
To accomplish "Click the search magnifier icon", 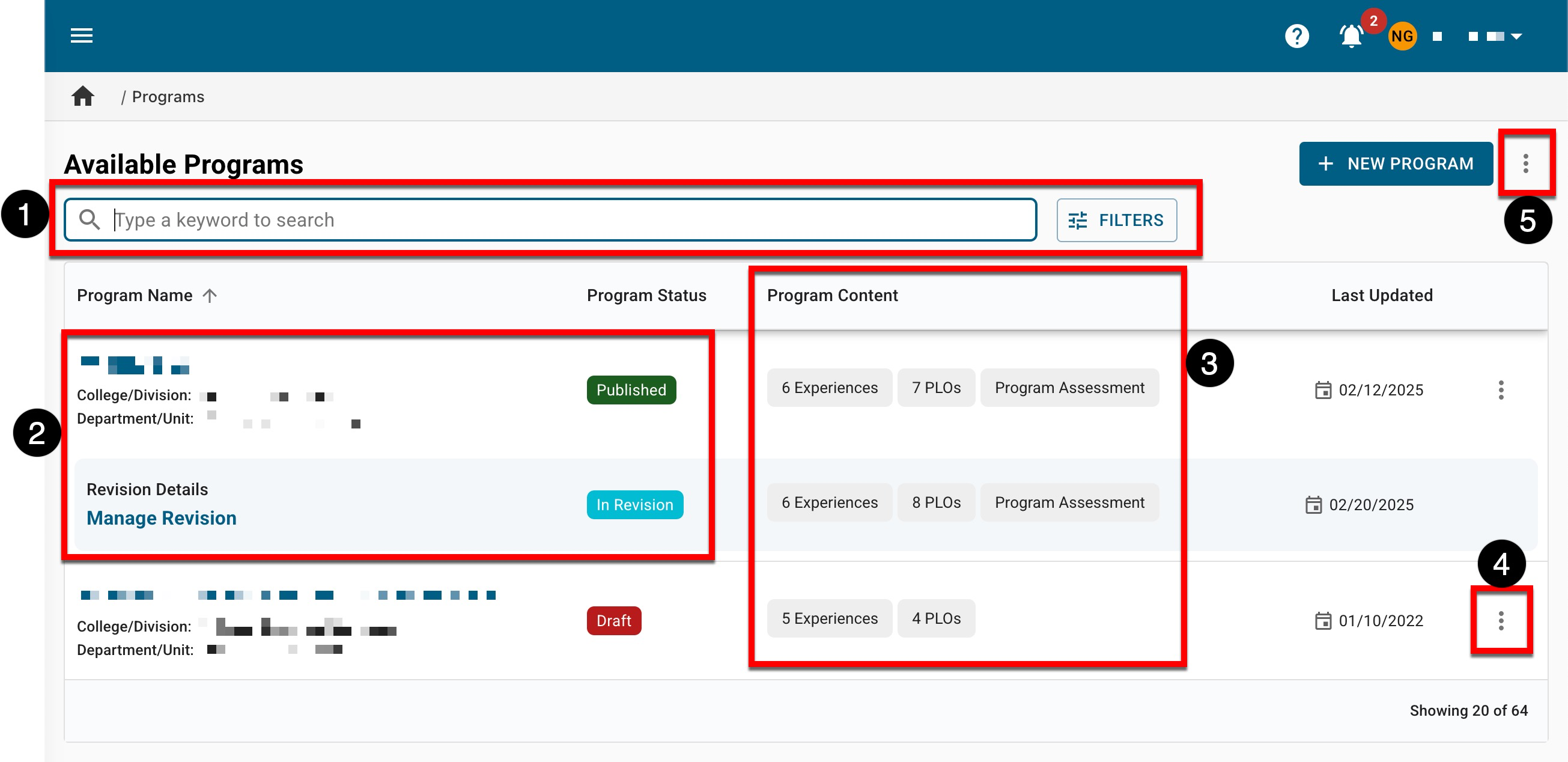I will pos(90,220).
